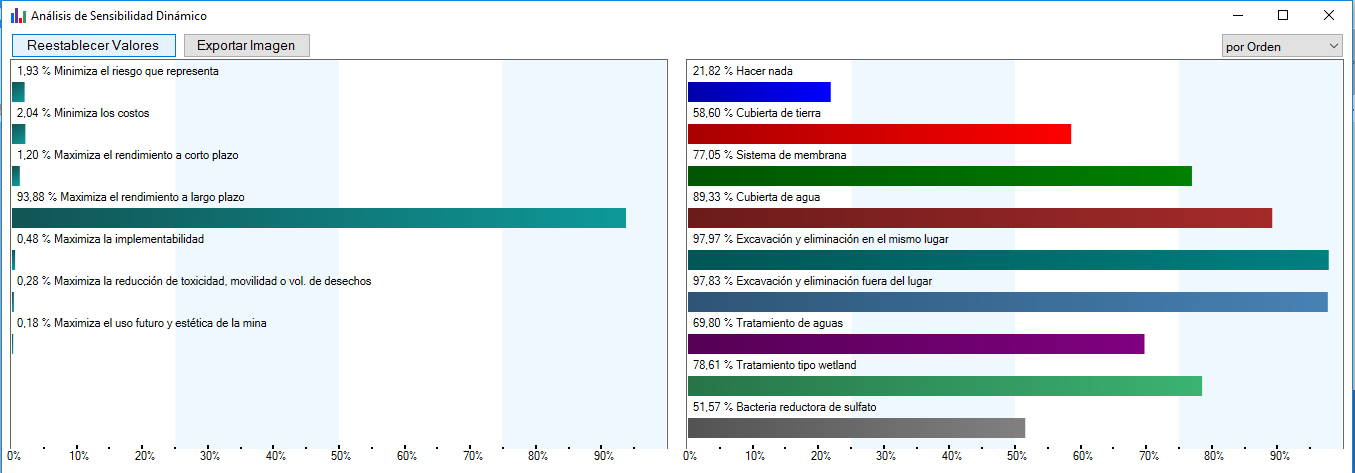
Task: Click the 'Minimiza el riesgo que representa' bar
Action: [x=18, y=92]
